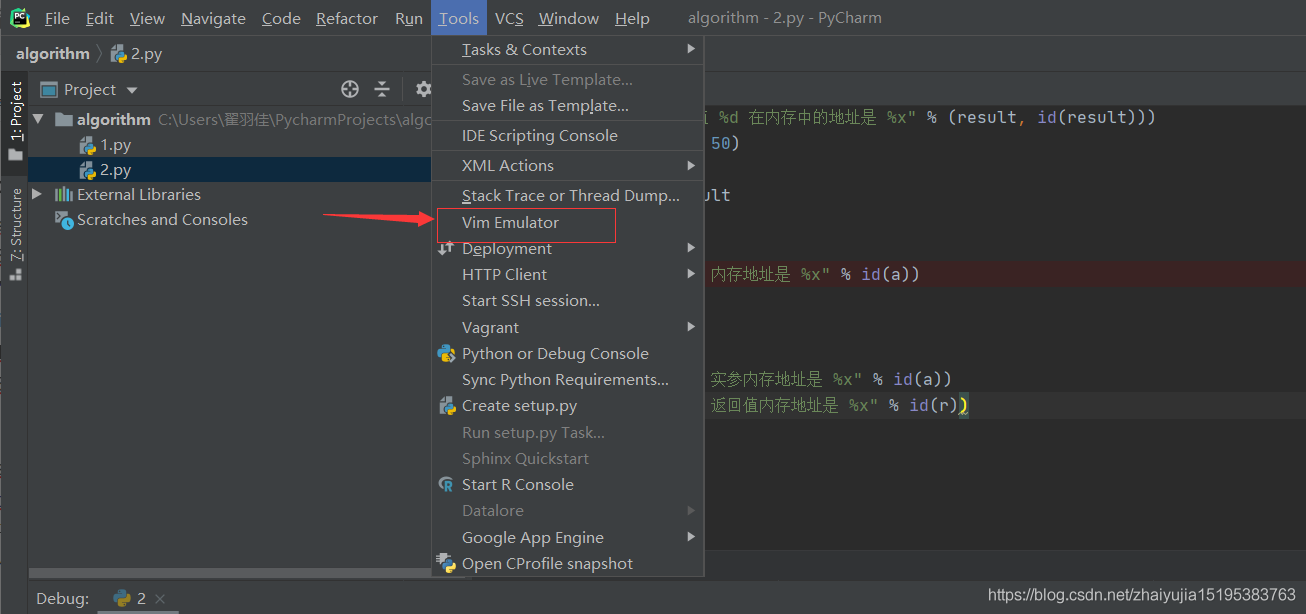1306x614 pixels.
Task: Click Scratches and Consoles node
Action: [x=161, y=220]
